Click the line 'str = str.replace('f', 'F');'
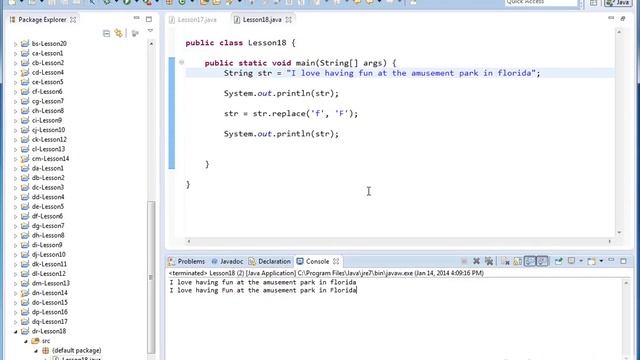Screen dimensions: 640x360 tap(291, 113)
